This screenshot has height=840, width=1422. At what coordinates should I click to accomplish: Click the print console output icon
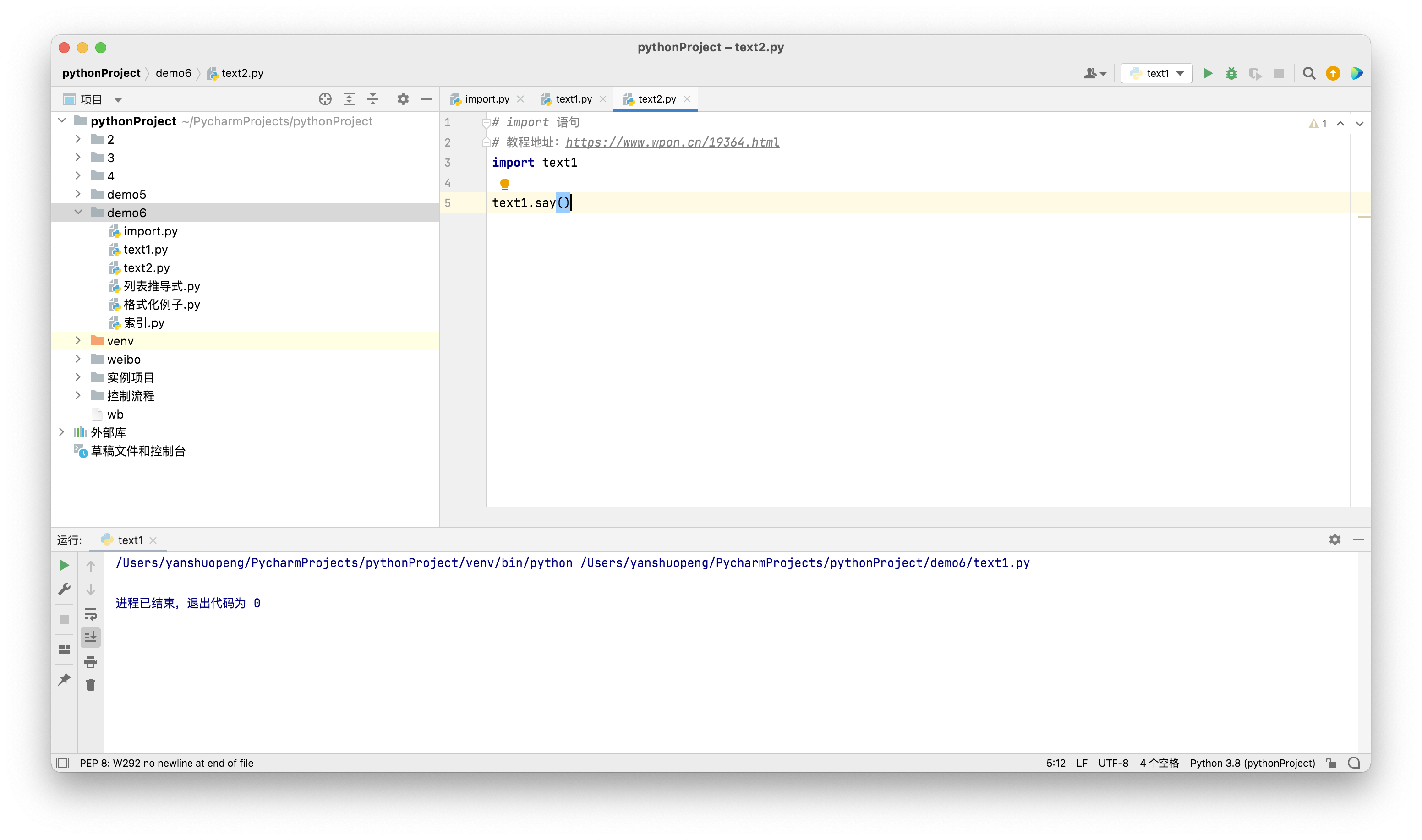click(91, 661)
